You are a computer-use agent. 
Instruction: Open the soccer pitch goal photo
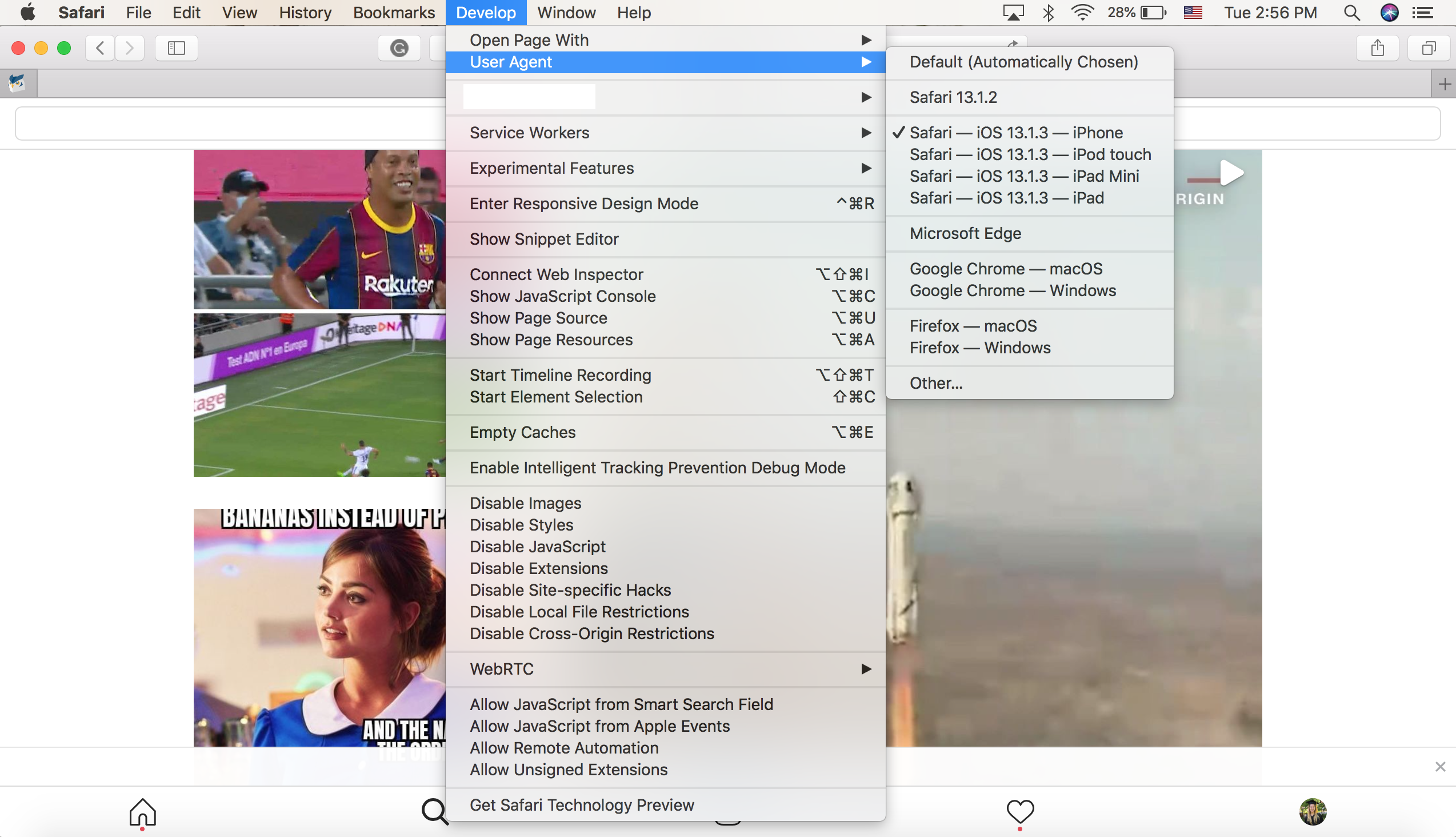pos(319,395)
